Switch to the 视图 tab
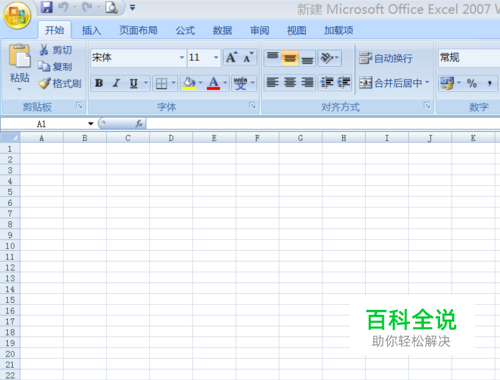Viewport: 500px width, 380px height. pyautogui.click(x=296, y=30)
